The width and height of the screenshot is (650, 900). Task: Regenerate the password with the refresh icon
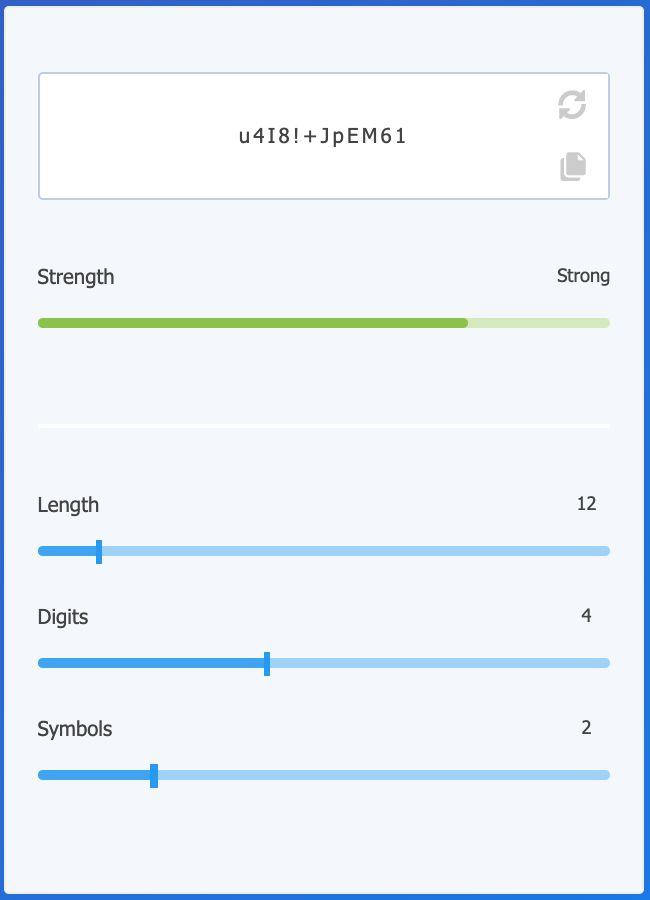point(572,105)
